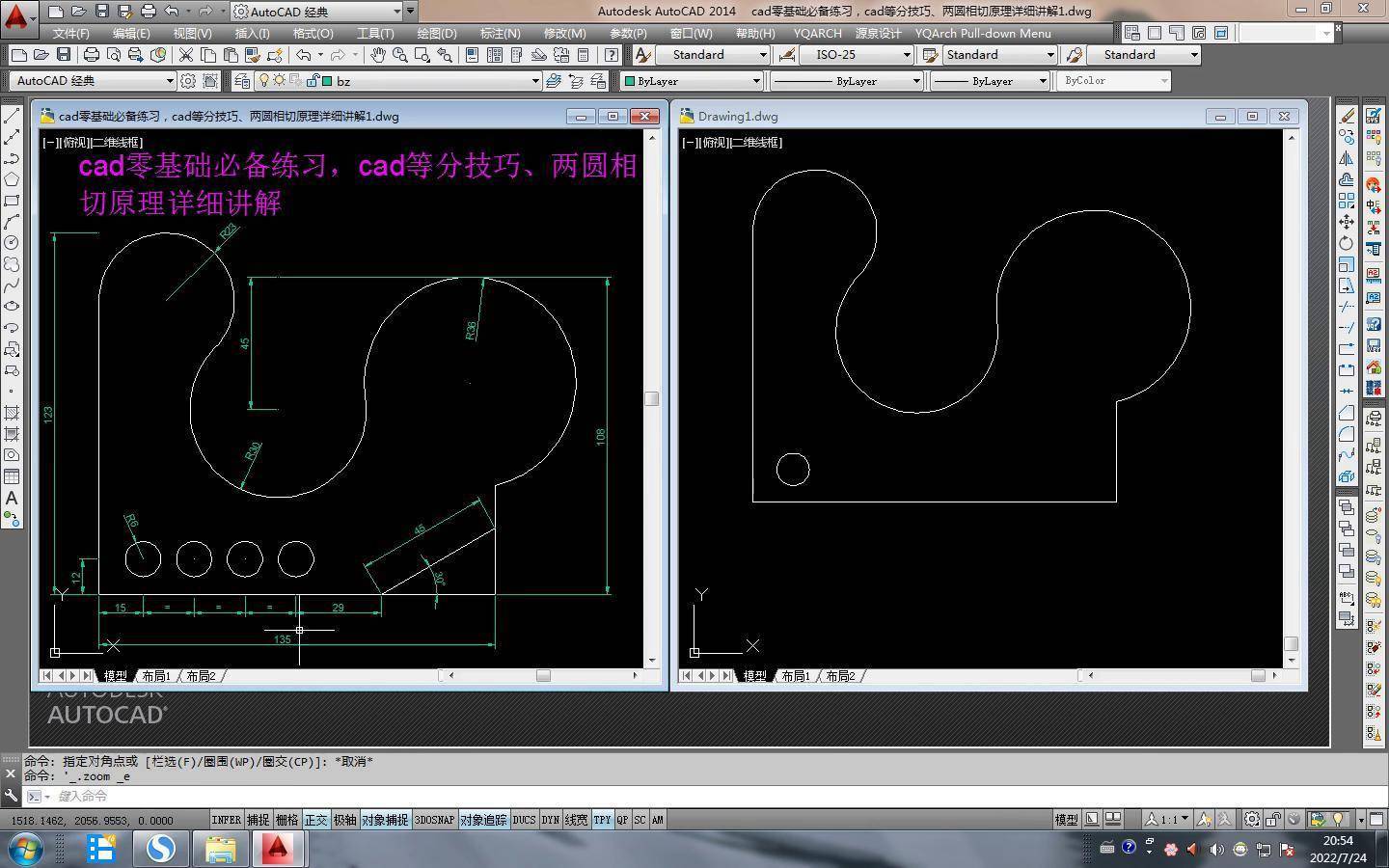Activate the Pan hand tool
Screen dimensions: 1389x868
click(x=377, y=55)
